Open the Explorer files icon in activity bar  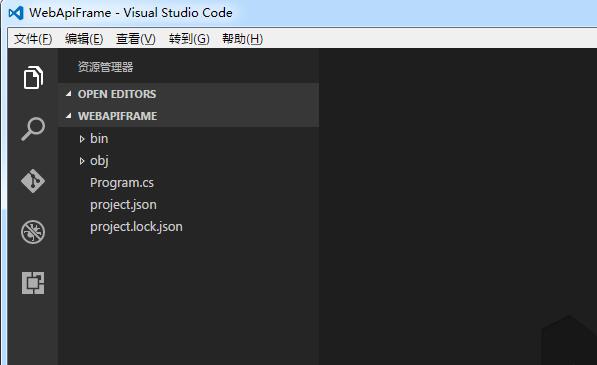tap(33, 77)
